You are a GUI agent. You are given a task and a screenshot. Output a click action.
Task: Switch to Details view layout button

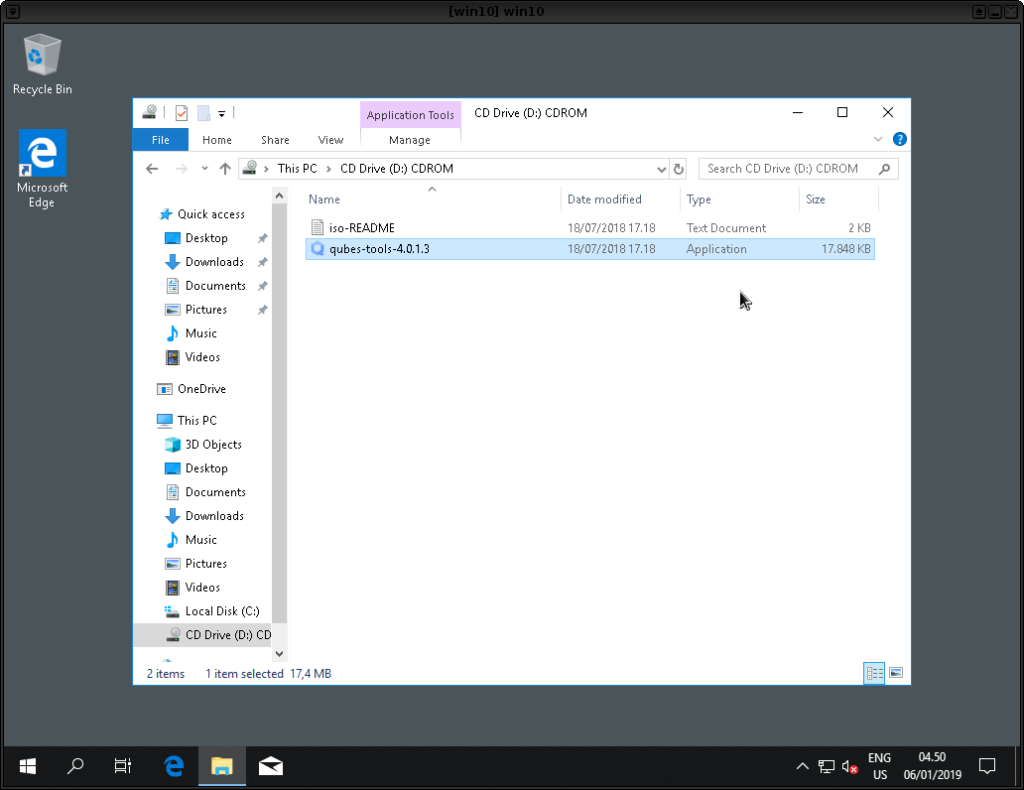(x=874, y=673)
